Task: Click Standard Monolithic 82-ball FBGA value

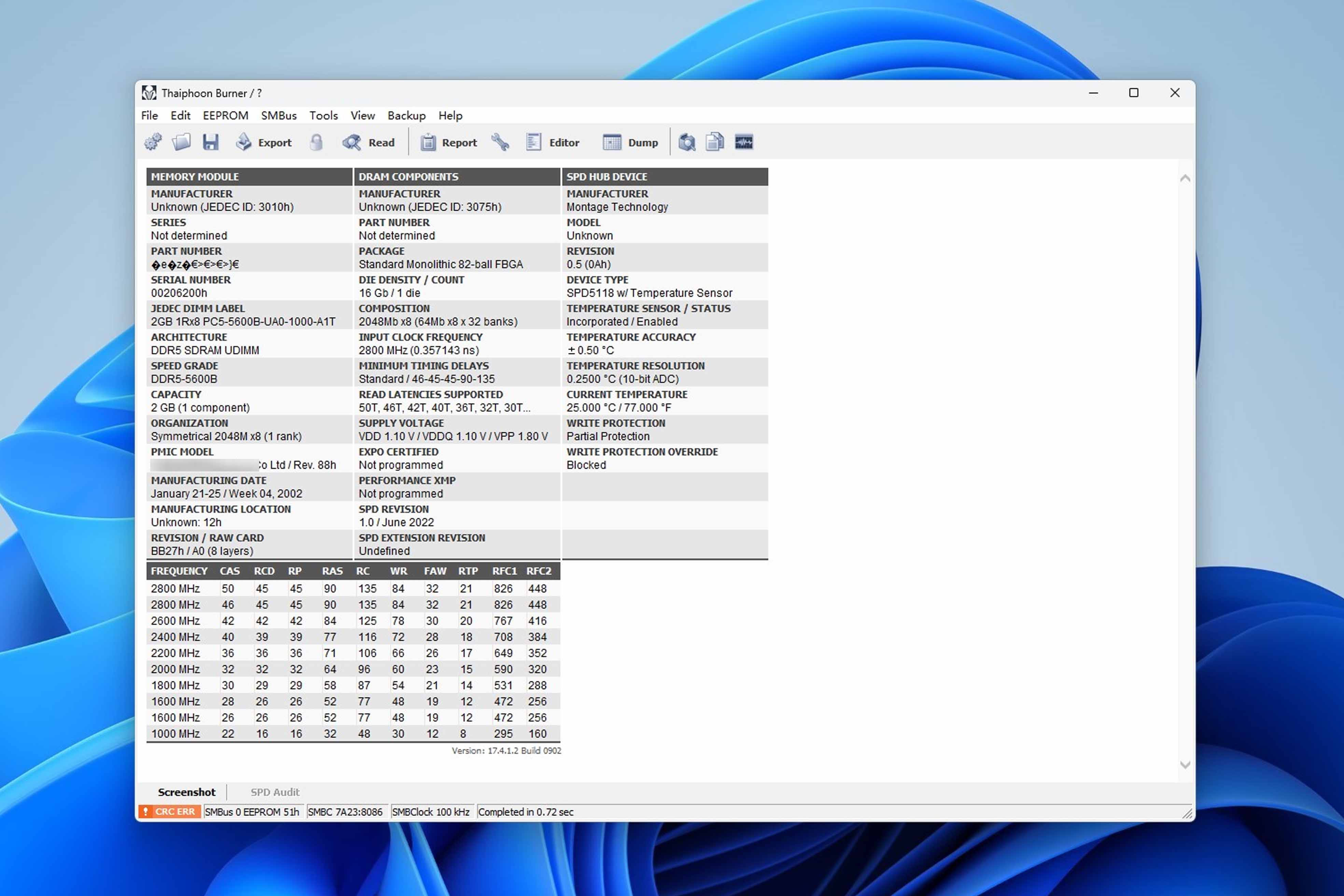Action: 440,264
